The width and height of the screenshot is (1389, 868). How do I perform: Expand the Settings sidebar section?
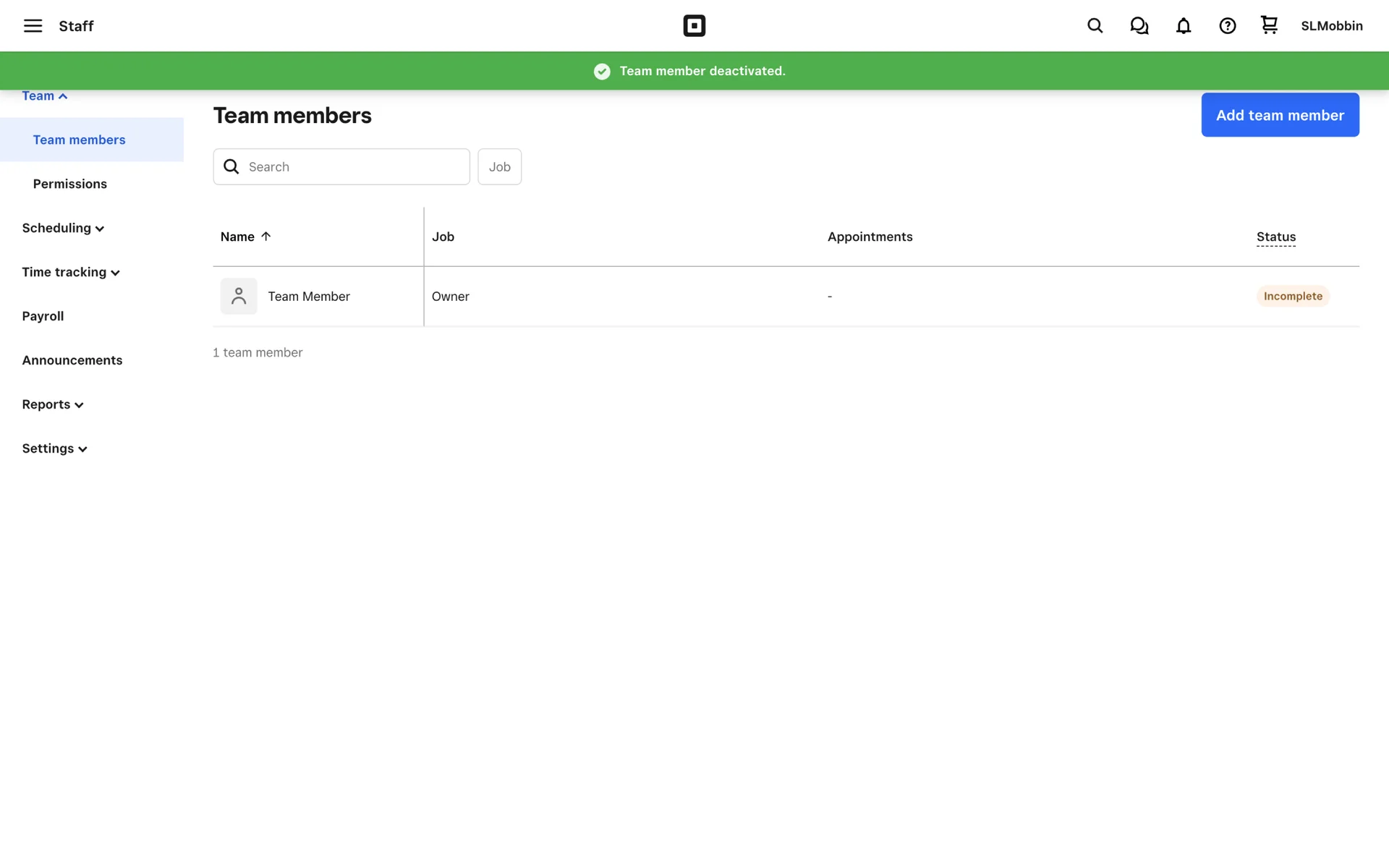click(54, 448)
